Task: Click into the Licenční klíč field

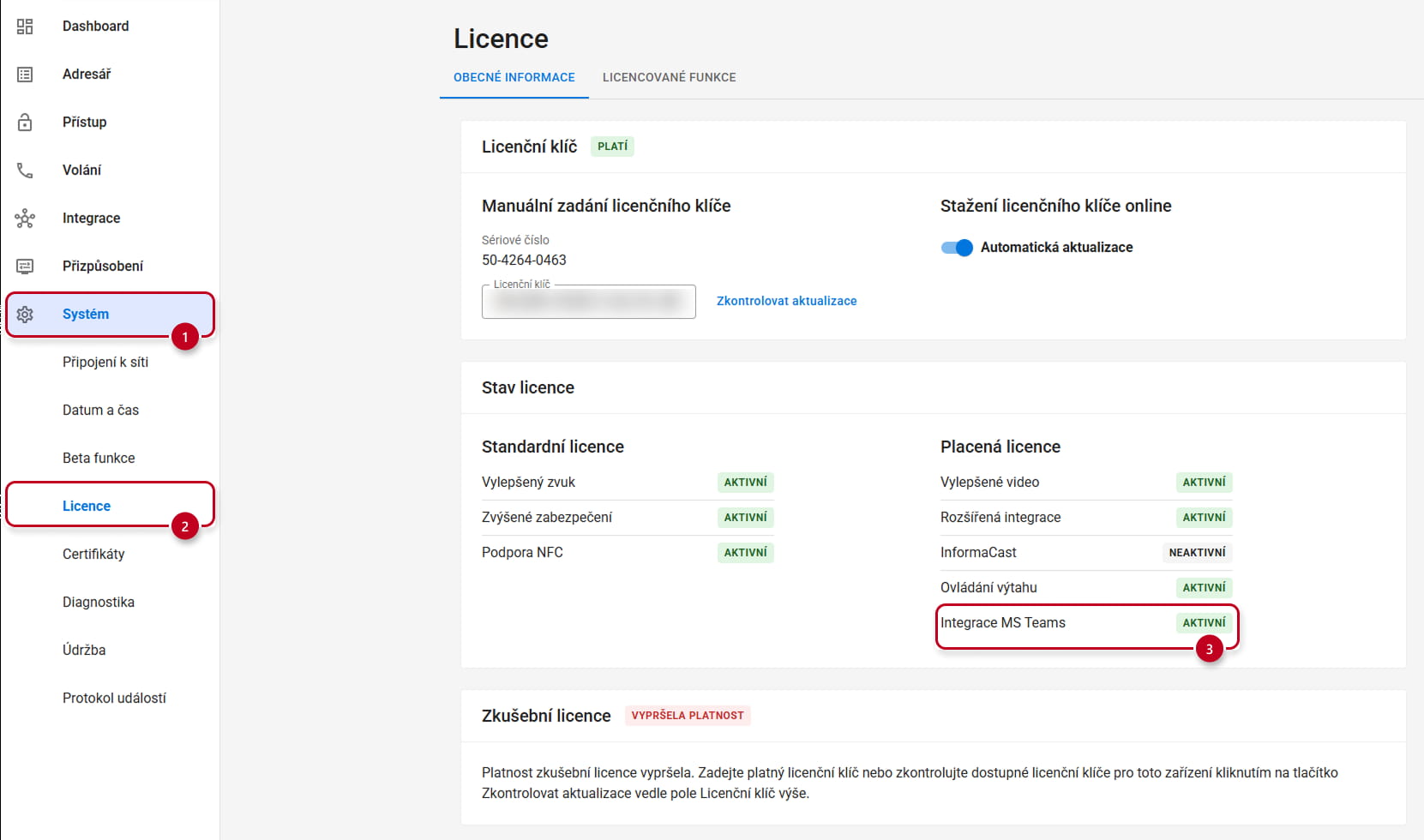Action: coord(589,302)
